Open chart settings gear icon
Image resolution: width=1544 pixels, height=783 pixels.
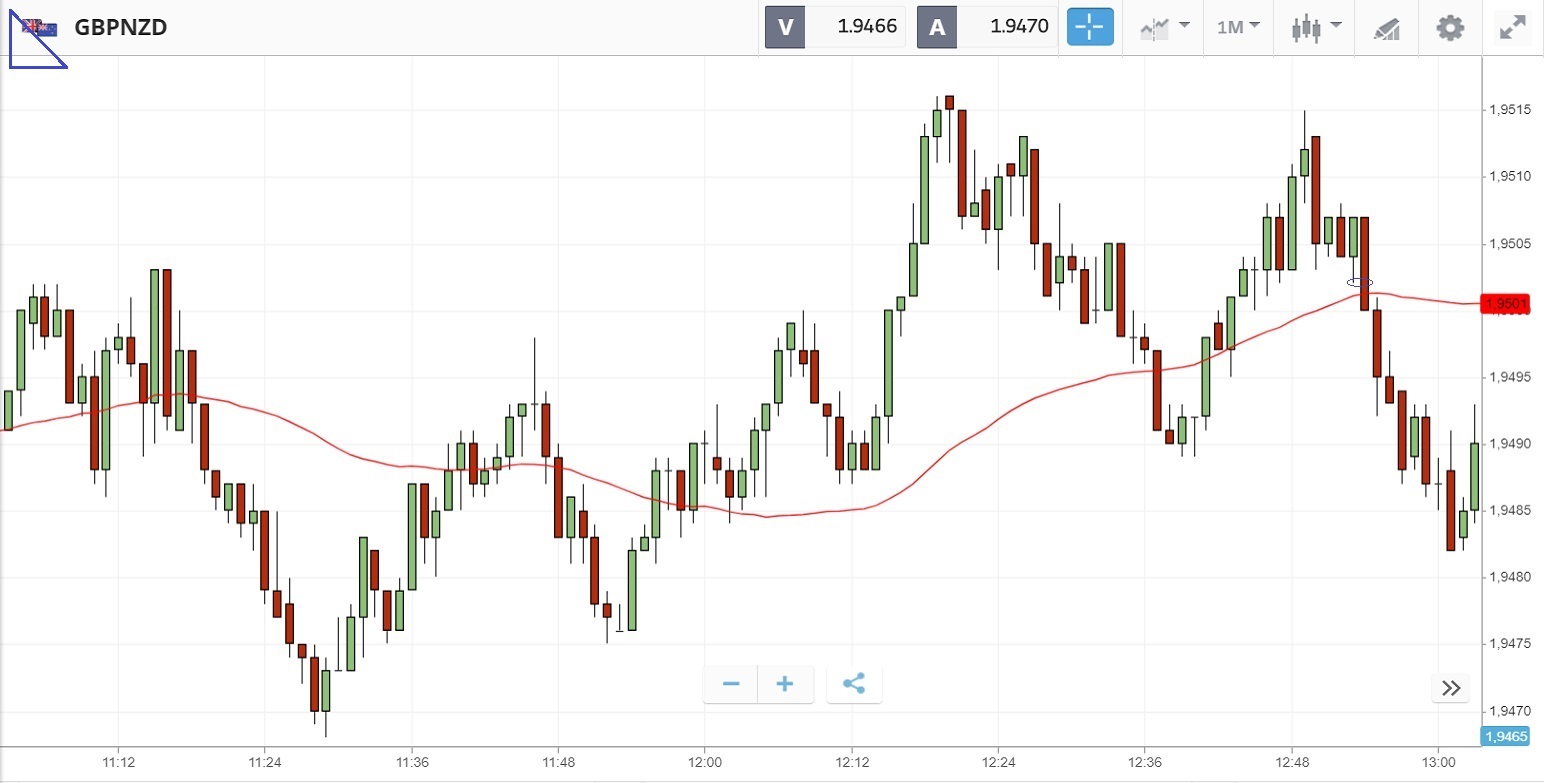click(x=1450, y=27)
